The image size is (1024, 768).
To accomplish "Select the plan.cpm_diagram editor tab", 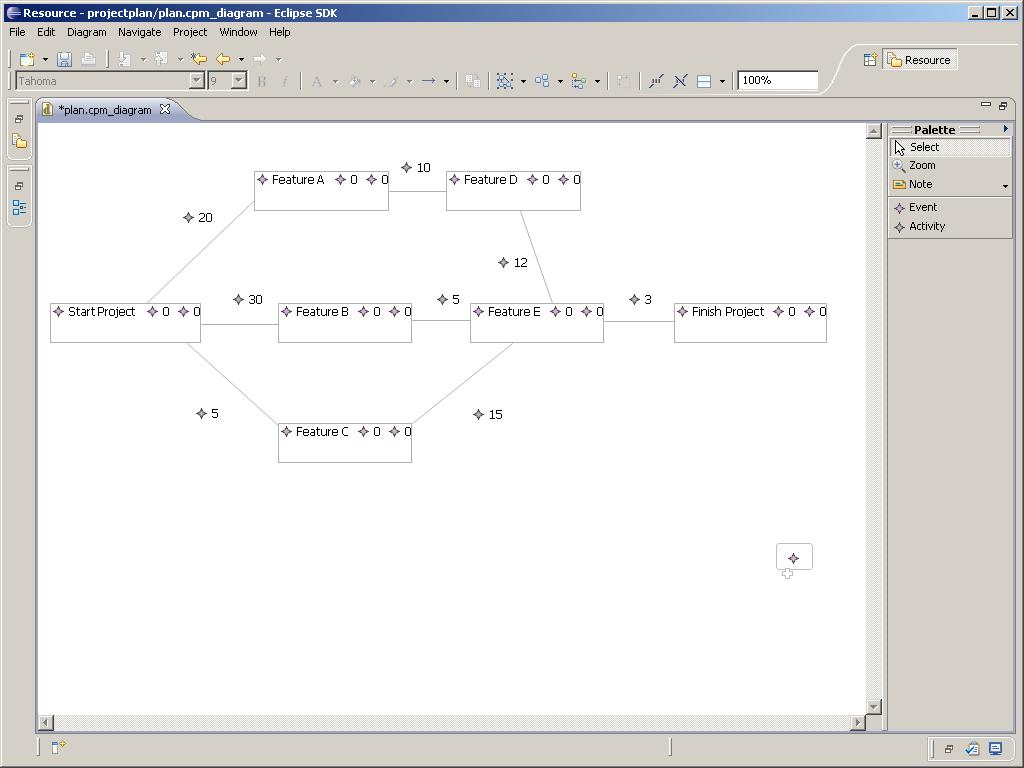I will click(x=104, y=110).
